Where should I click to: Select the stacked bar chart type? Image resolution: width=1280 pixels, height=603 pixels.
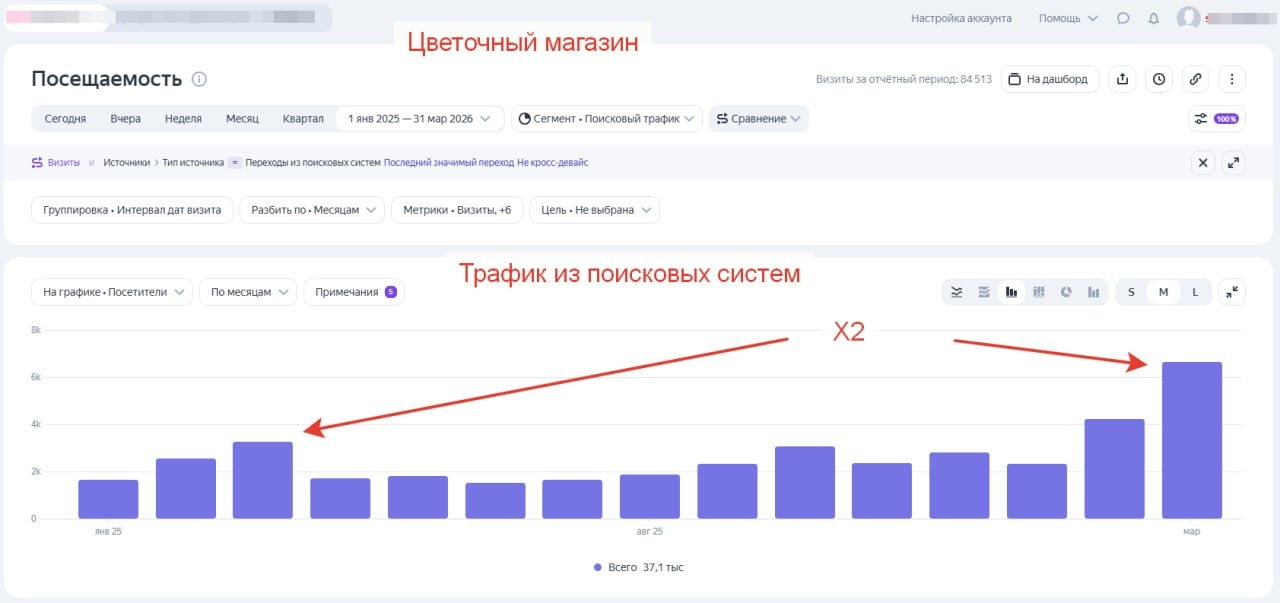(1039, 292)
